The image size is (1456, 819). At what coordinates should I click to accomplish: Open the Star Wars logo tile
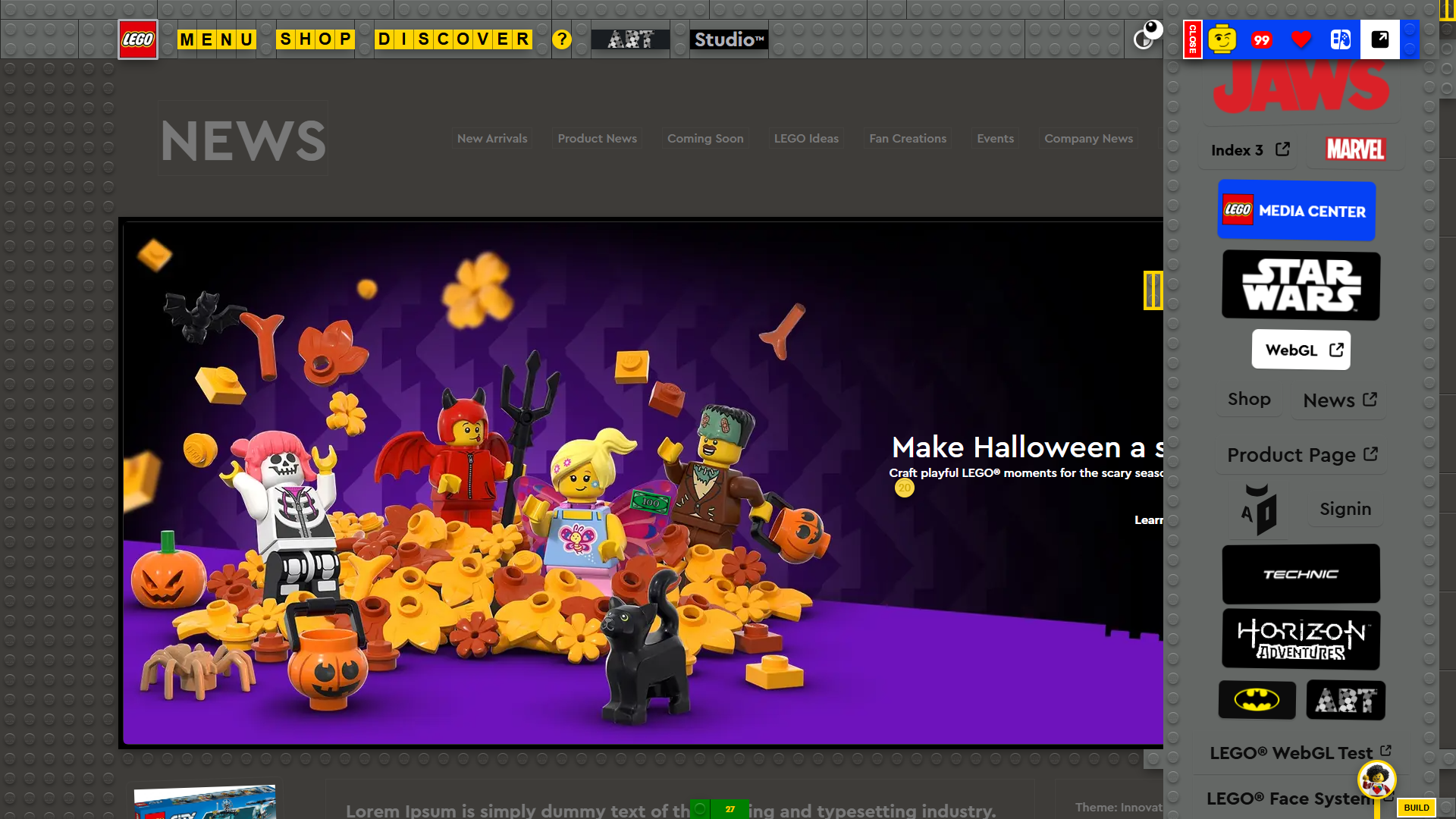click(x=1301, y=286)
